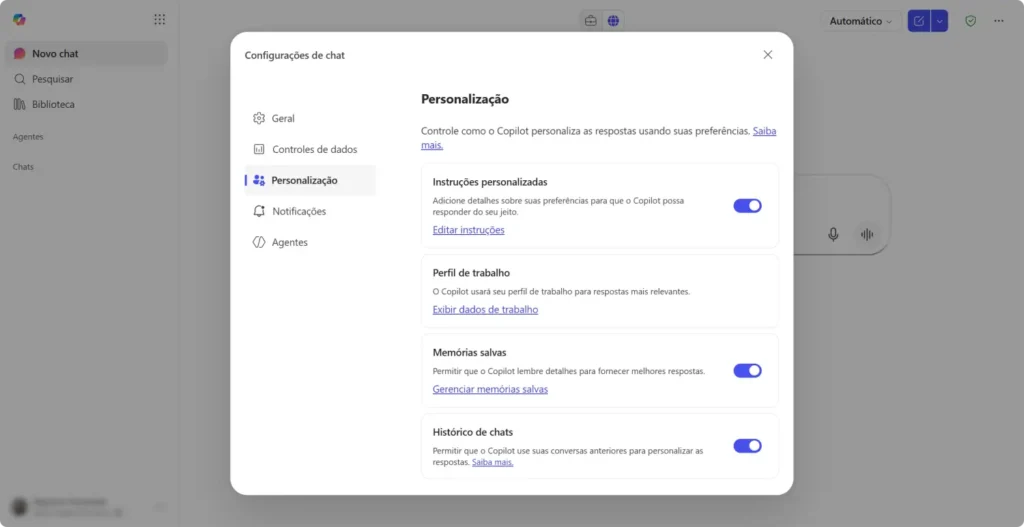The height and width of the screenshot is (527, 1024).
Task: Open the Geral settings tab
Action: (310, 118)
